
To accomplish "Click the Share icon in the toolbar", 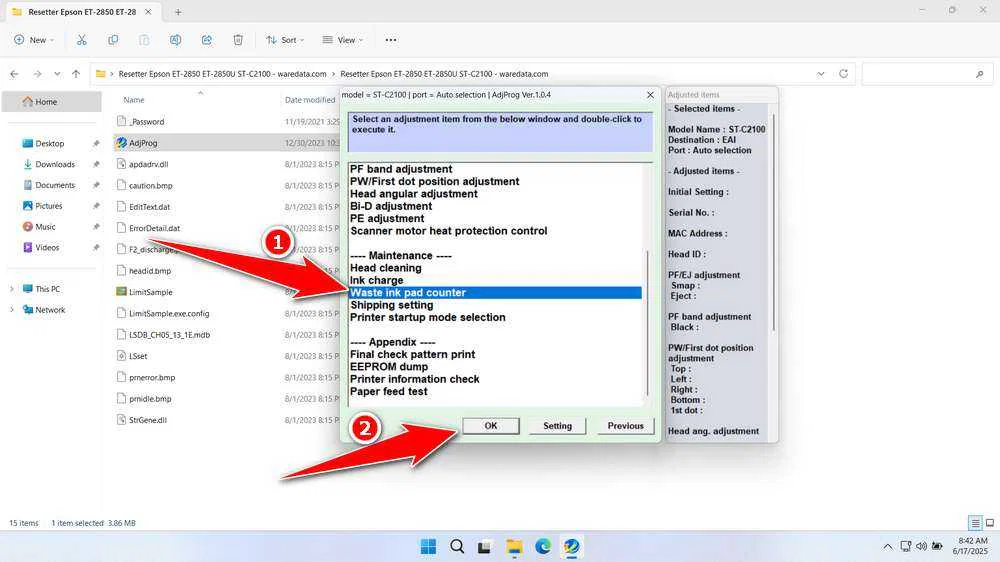I will 206,40.
